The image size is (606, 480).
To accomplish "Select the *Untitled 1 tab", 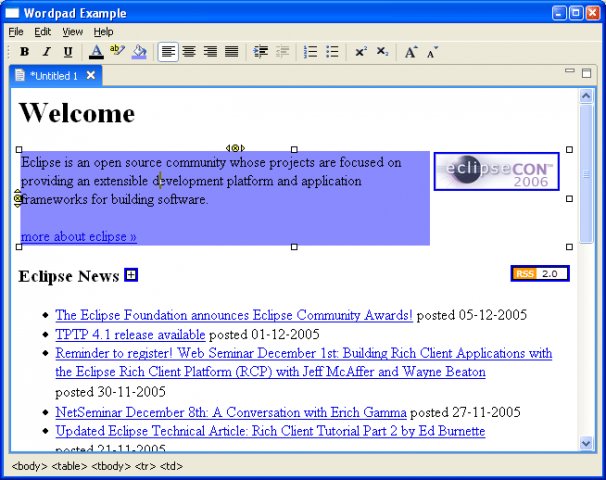I will pos(54,76).
